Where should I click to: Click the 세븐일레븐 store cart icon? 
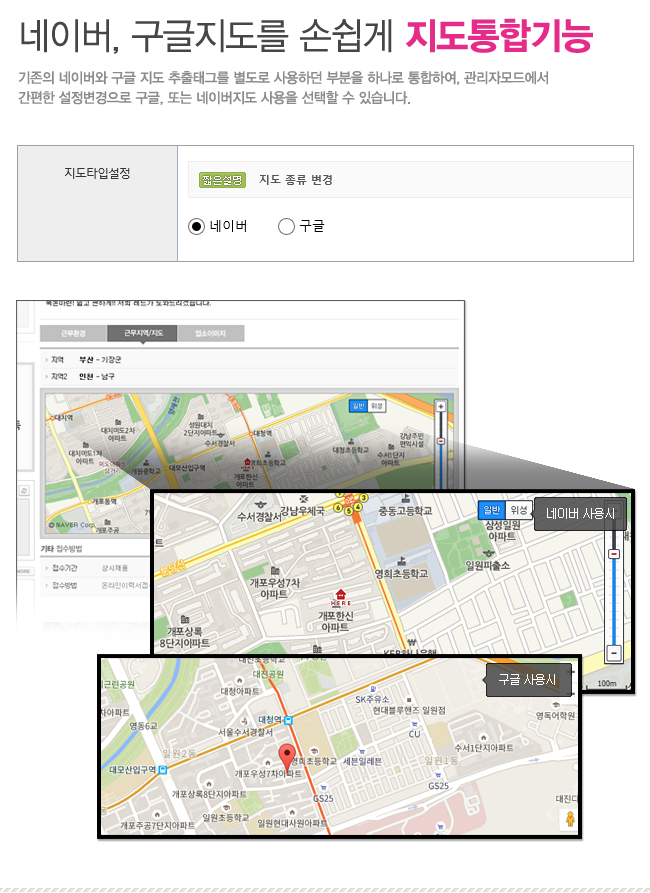click(362, 752)
